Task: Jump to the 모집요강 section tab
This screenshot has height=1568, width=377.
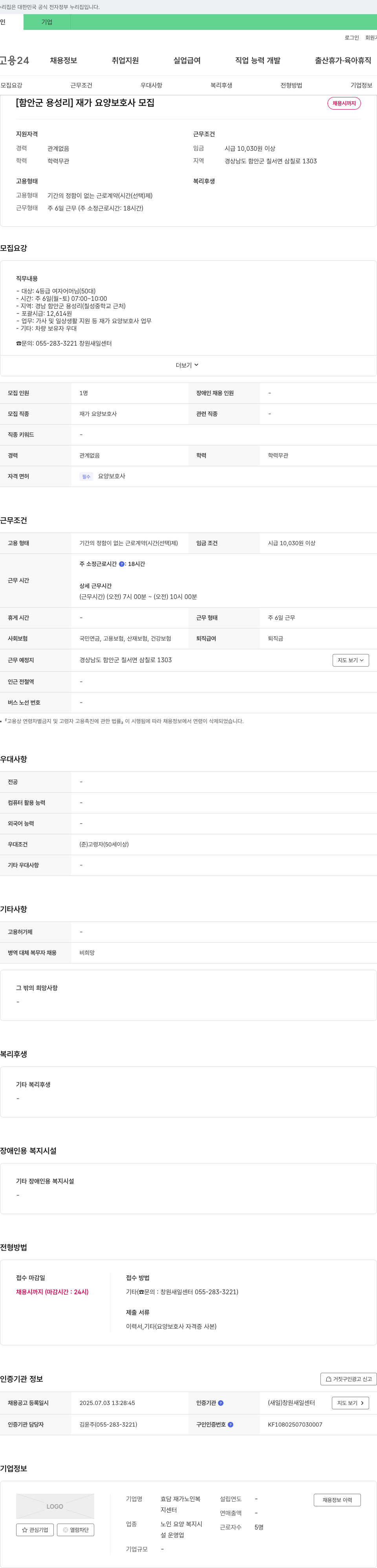Action: point(11,85)
